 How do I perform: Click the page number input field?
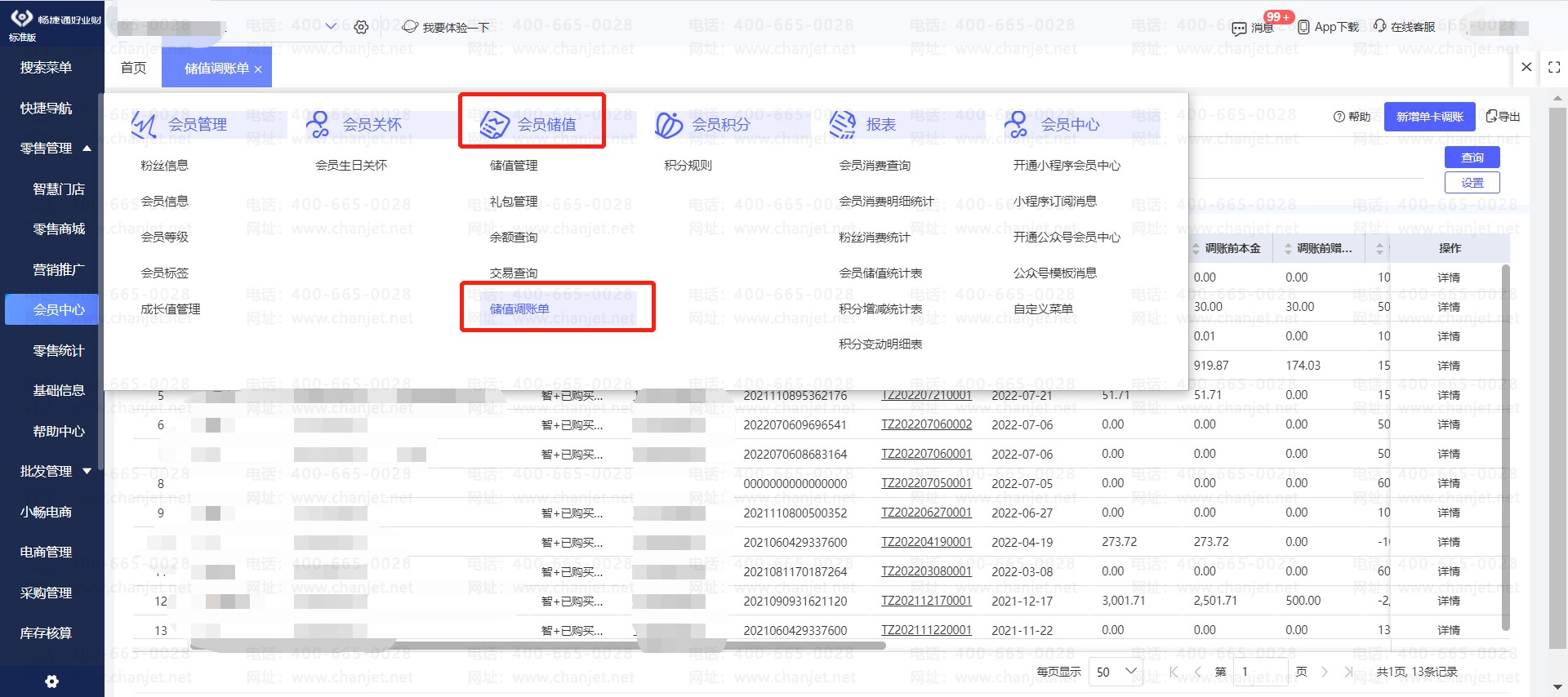pyautogui.click(x=1261, y=672)
